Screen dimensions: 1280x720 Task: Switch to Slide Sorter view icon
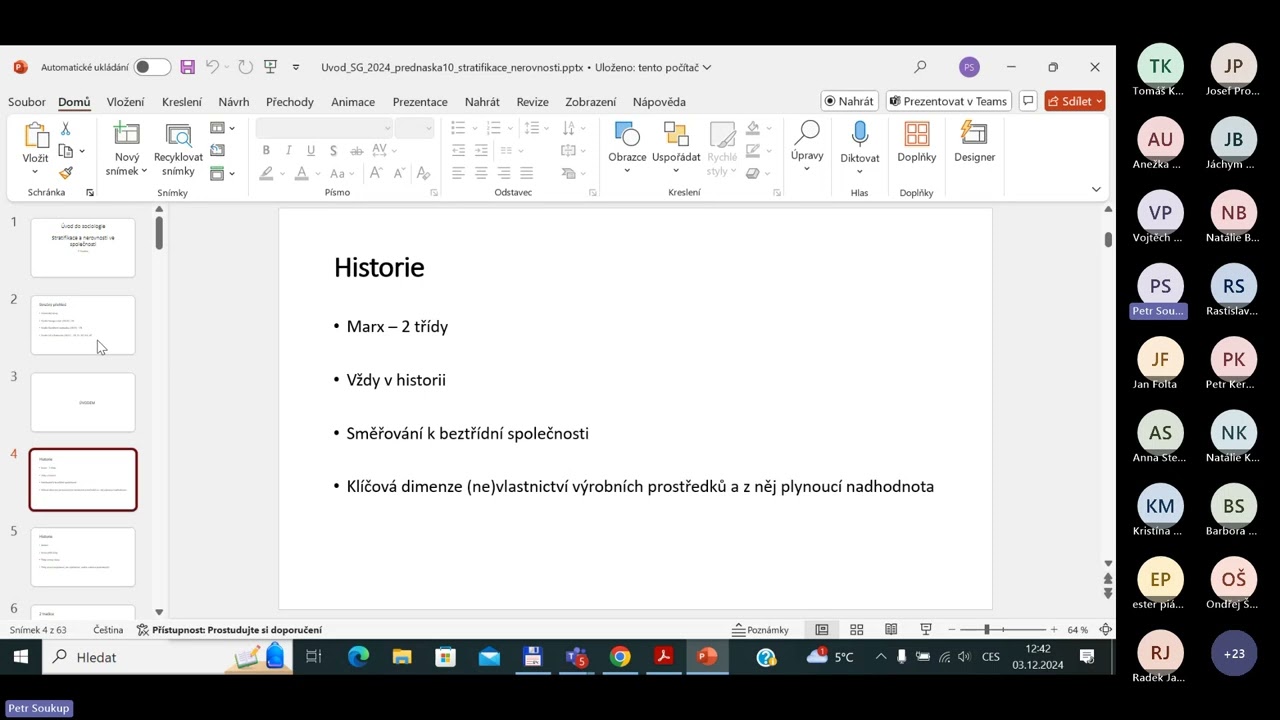coord(856,630)
